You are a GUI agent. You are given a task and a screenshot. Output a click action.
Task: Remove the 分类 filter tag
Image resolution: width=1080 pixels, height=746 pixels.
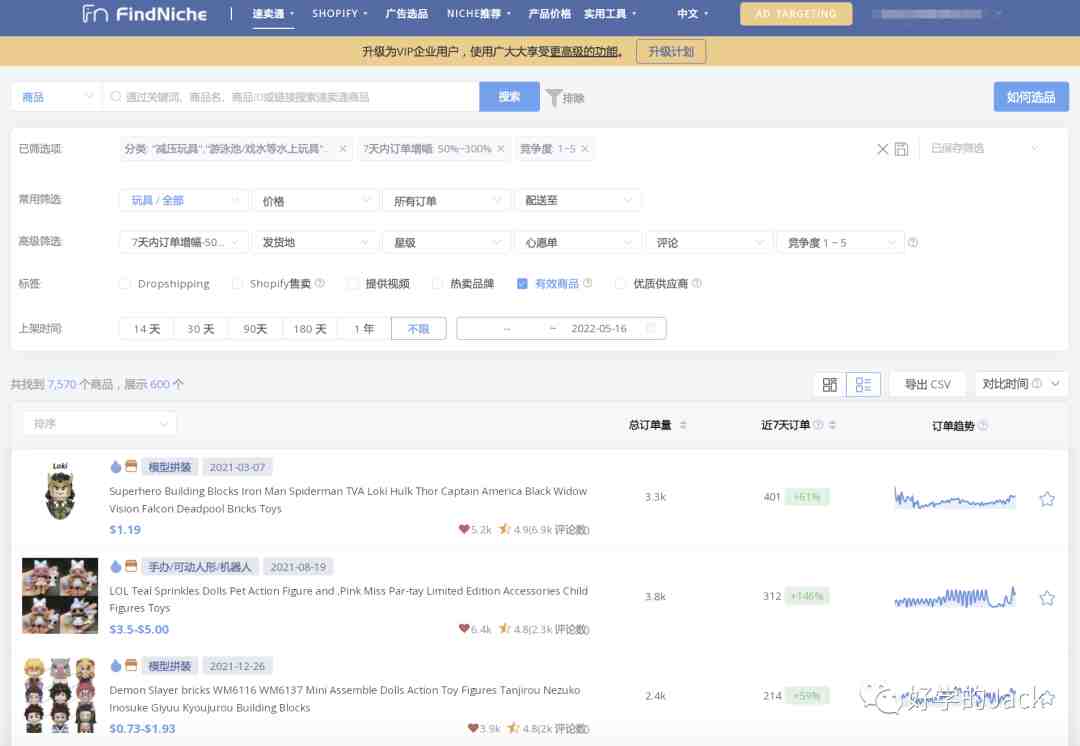point(342,149)
